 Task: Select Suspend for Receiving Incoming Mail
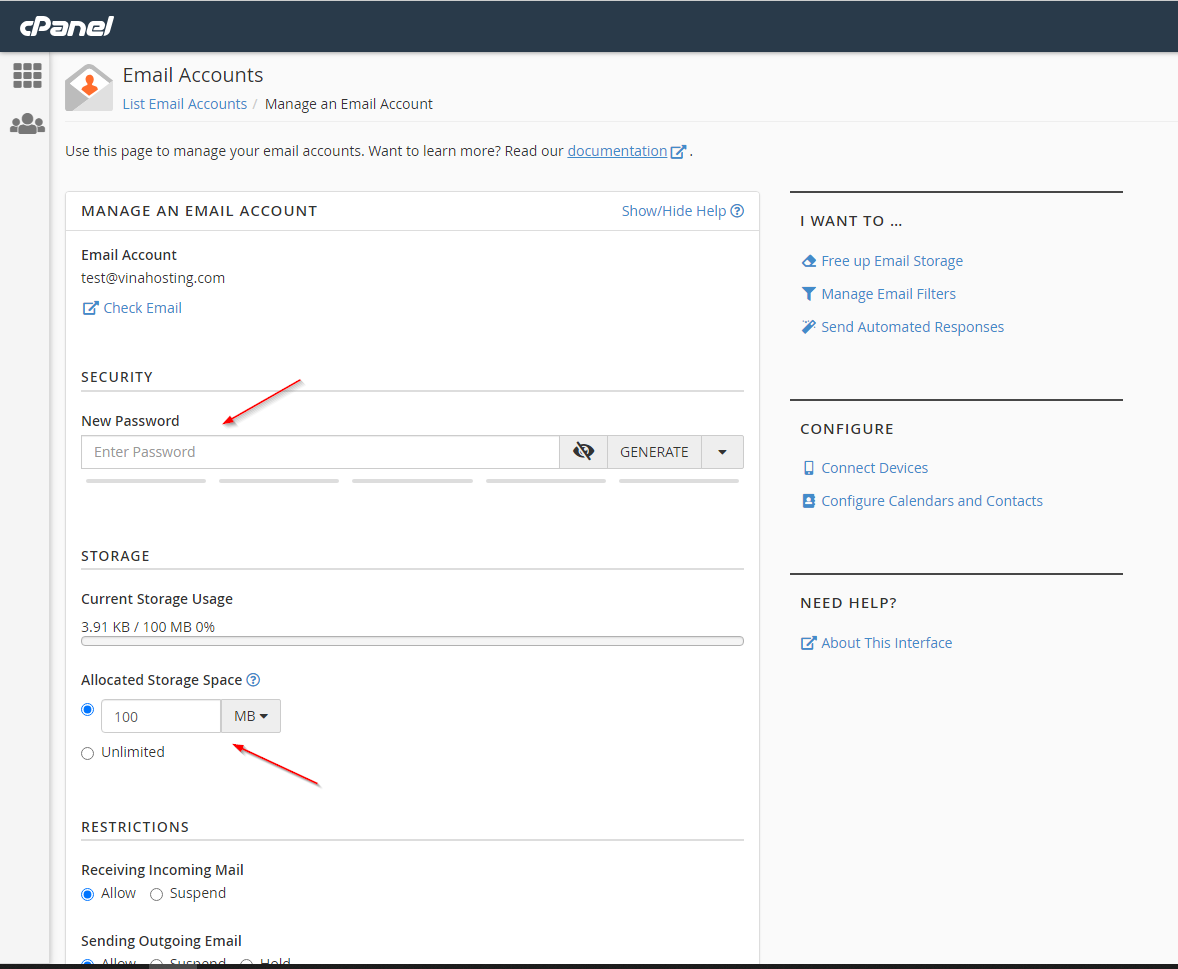click(x=156, y=894)
